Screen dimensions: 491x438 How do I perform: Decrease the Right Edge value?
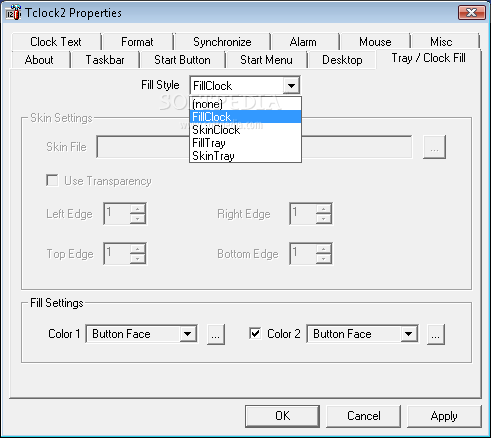[x=323, y=218]
